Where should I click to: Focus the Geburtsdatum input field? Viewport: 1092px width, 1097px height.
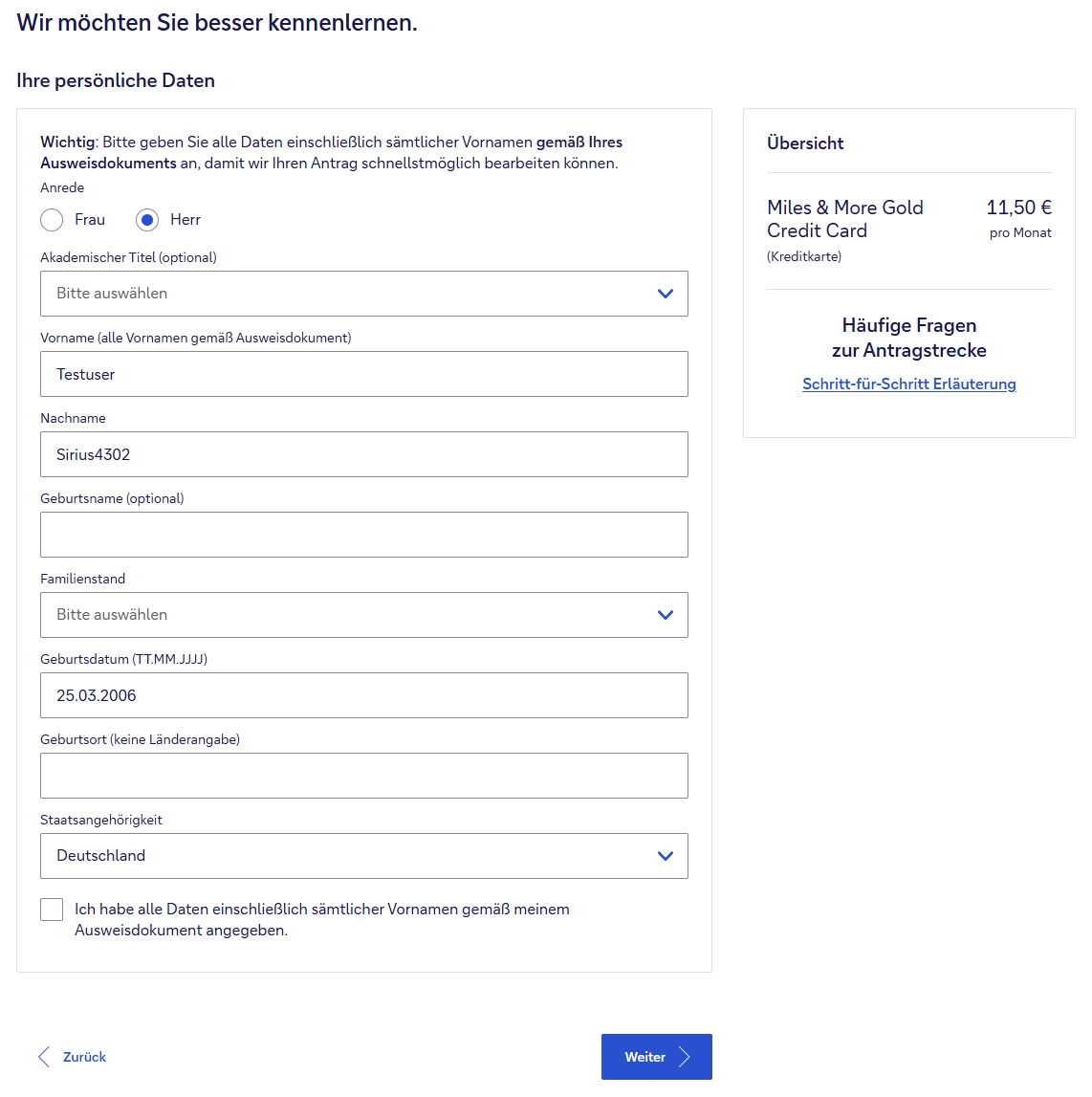point(363,695)
